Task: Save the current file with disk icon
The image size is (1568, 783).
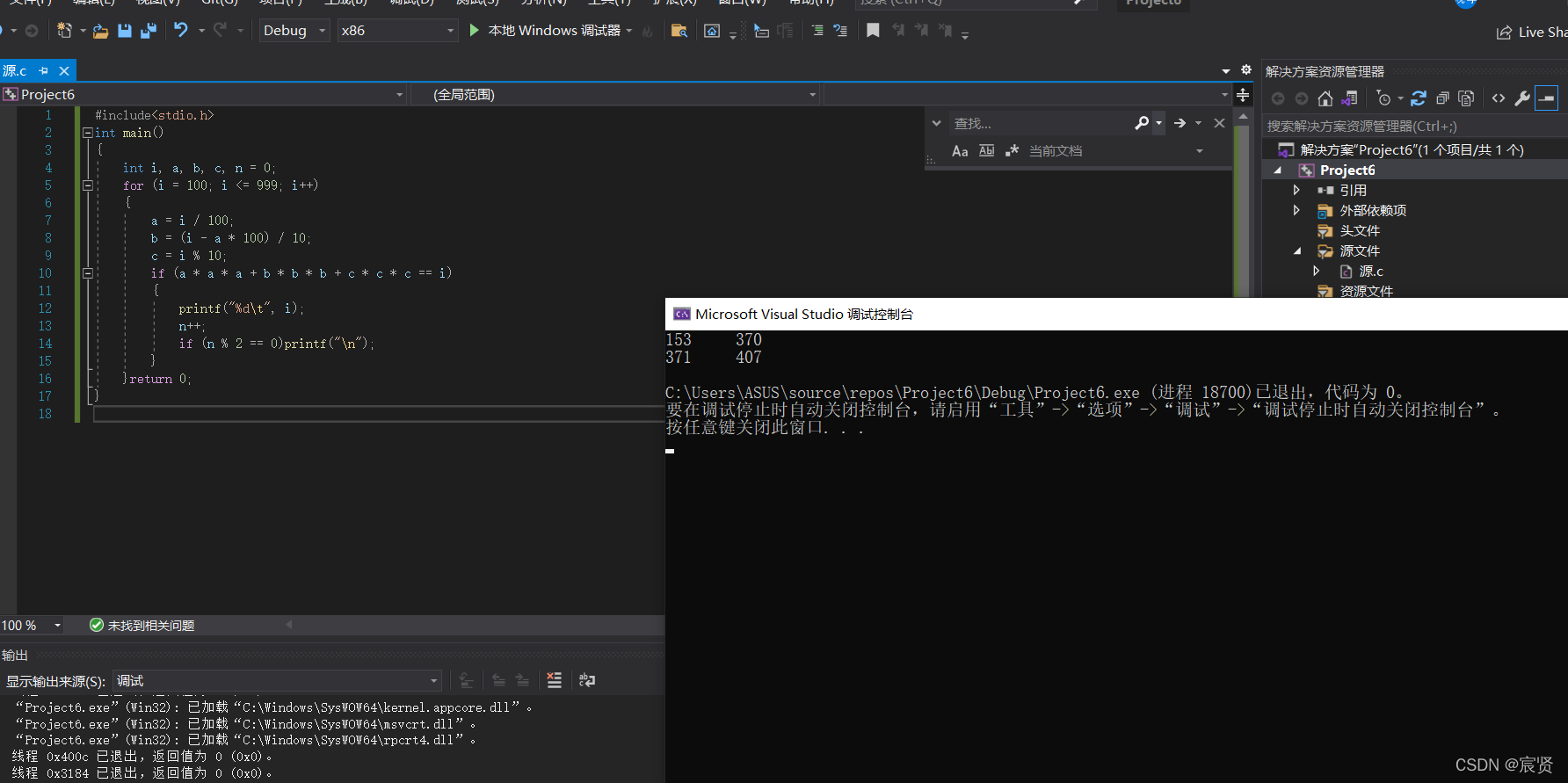Action: pyautogui.click(x=125, y=31)
